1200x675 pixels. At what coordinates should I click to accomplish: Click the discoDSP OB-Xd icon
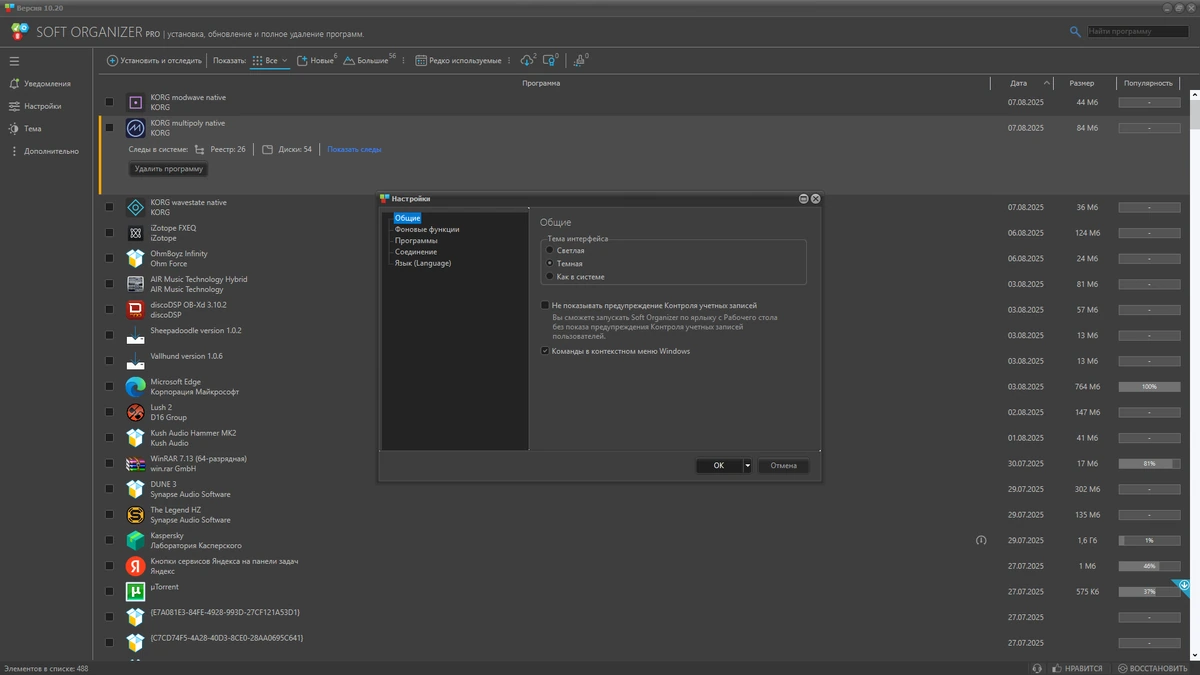(135, 310)
